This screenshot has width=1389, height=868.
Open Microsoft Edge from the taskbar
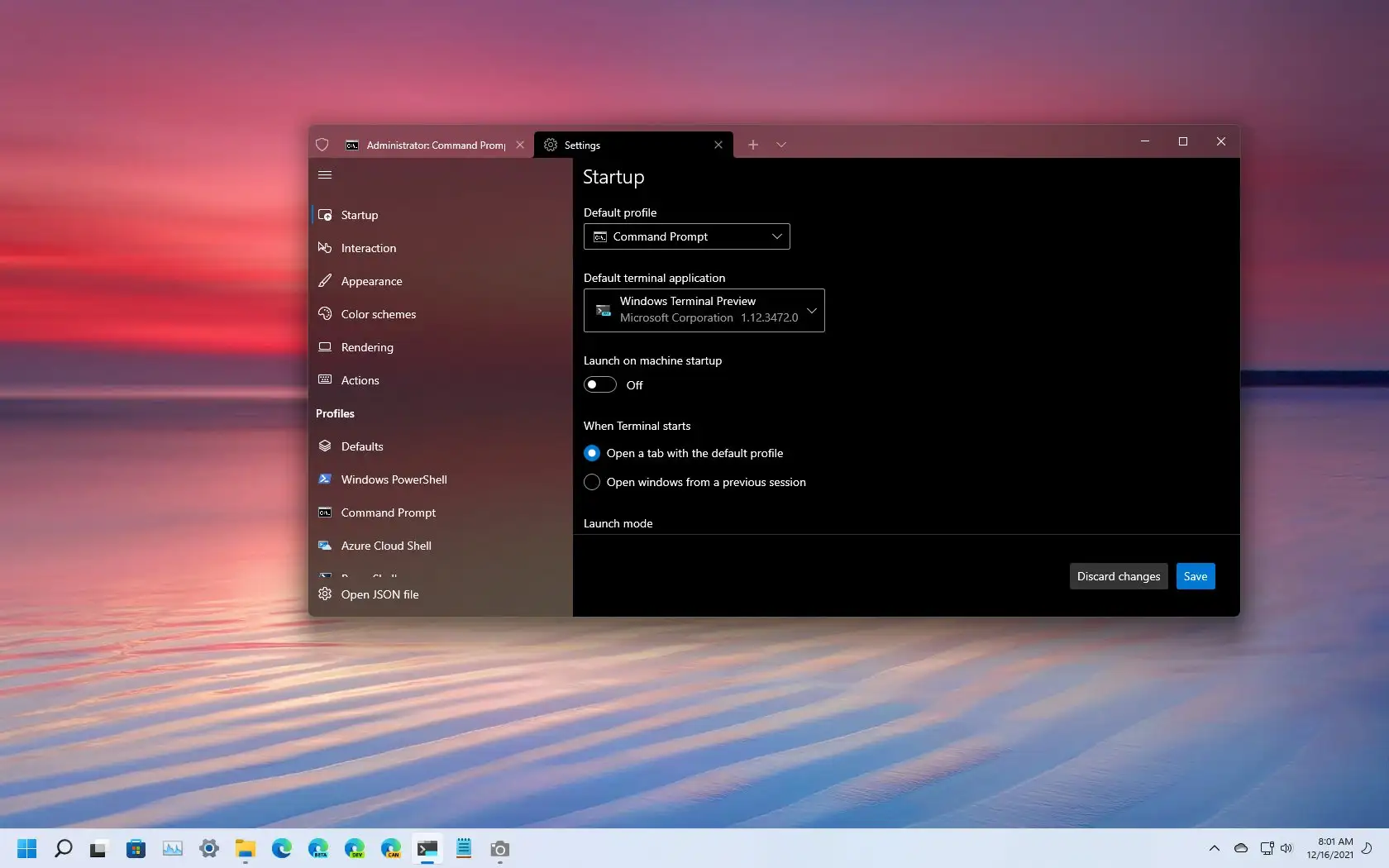[282, 849]
